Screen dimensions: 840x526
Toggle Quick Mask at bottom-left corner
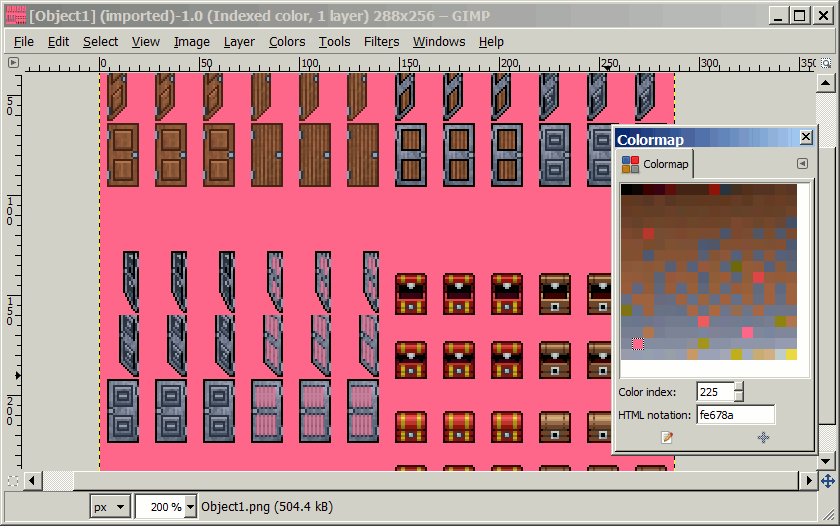[13, 481]
